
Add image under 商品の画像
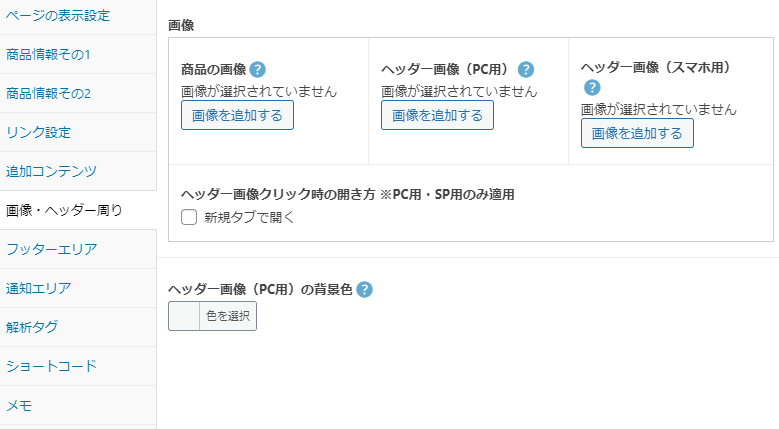(x=237, y=115)
